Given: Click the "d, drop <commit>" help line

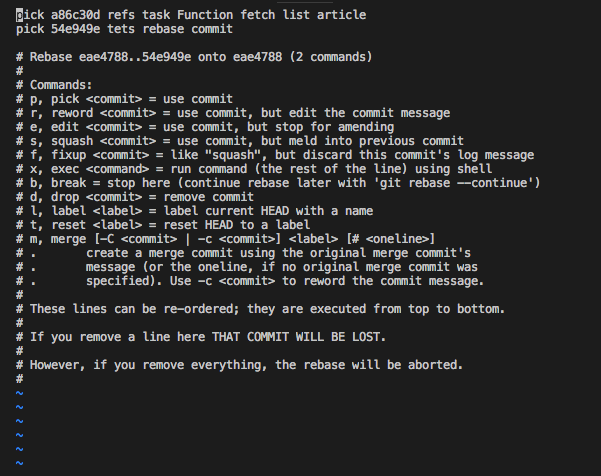Looking at the screenshot, I should pos(88,197).
